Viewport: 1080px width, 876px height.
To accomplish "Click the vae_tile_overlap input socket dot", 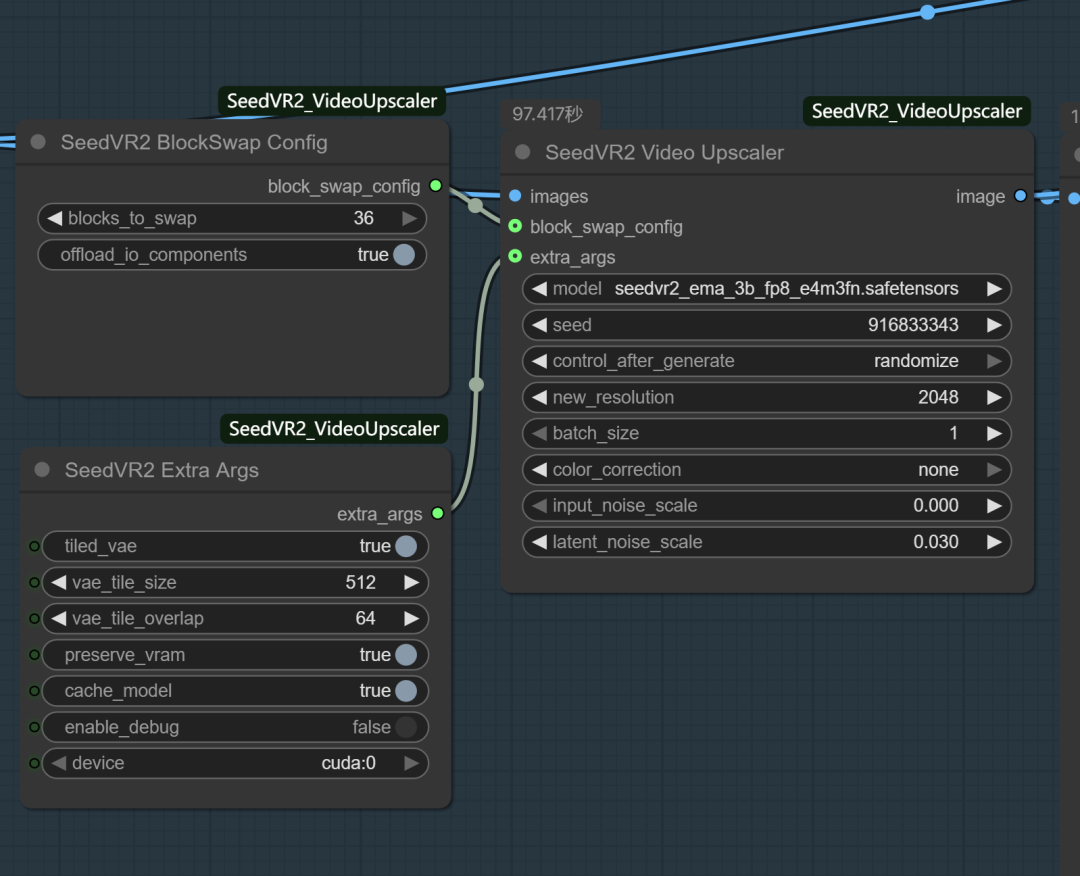I will [34, 618].
